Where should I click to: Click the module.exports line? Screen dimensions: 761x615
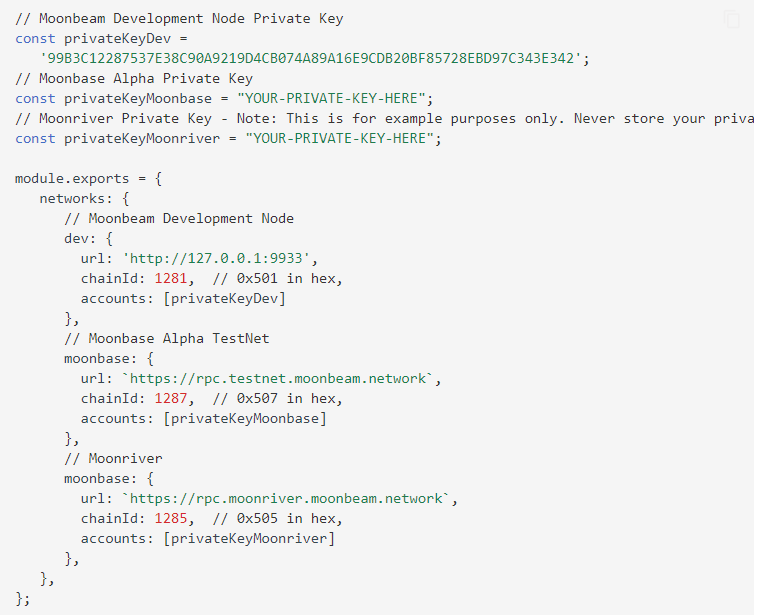(x=88, y=179)
